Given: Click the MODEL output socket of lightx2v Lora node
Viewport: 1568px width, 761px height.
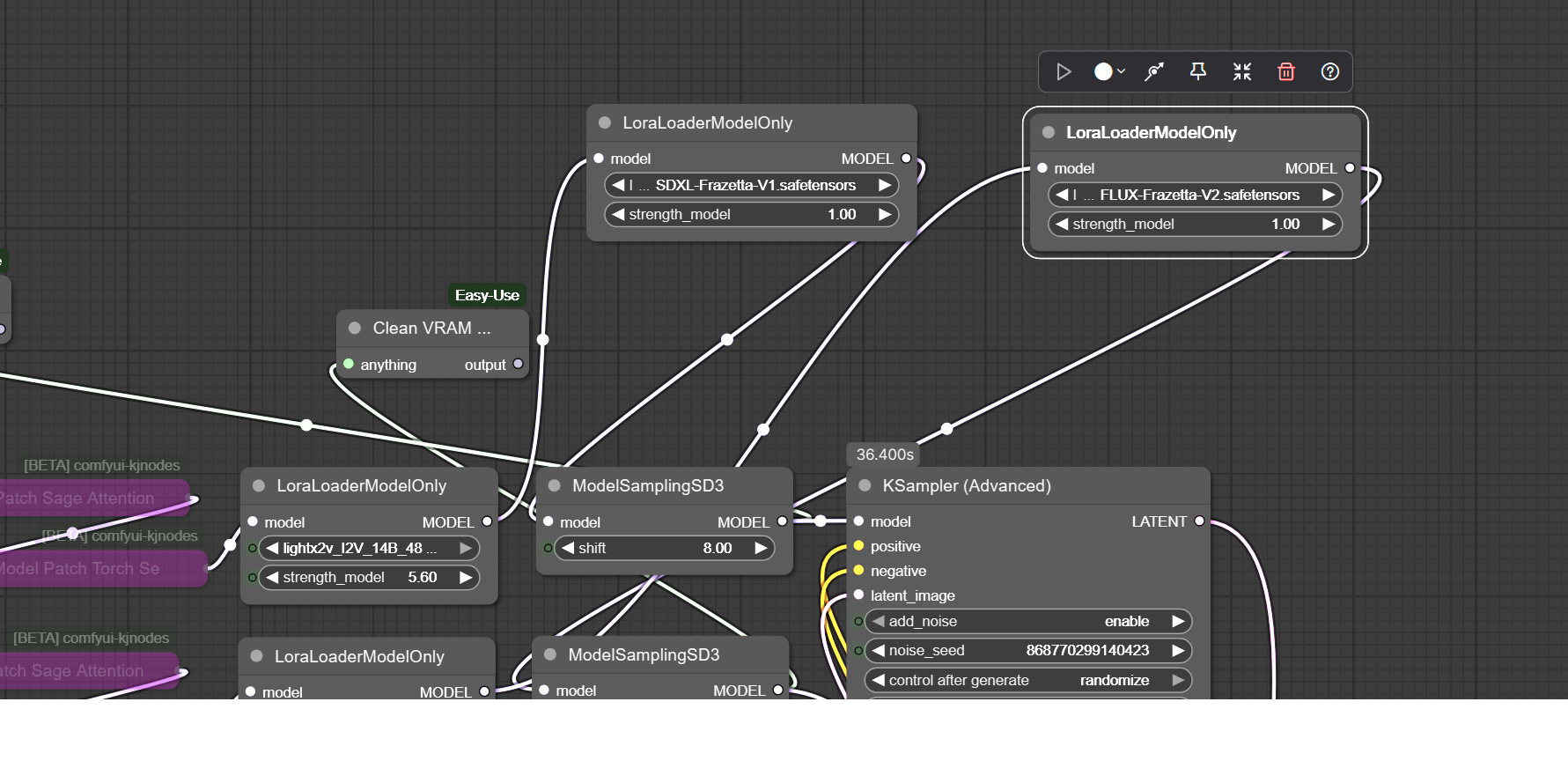Looking at the screenshot, I should (487, 521).
